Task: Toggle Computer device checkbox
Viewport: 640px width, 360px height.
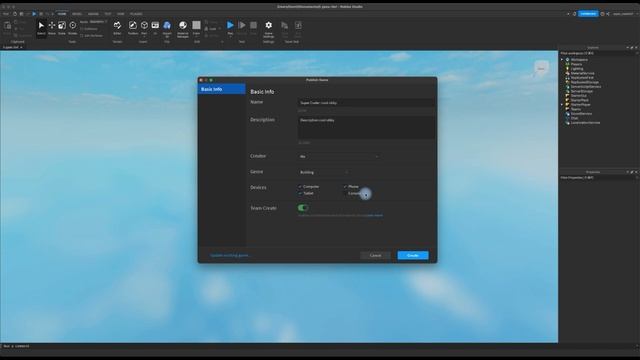Action: [300, 187]
